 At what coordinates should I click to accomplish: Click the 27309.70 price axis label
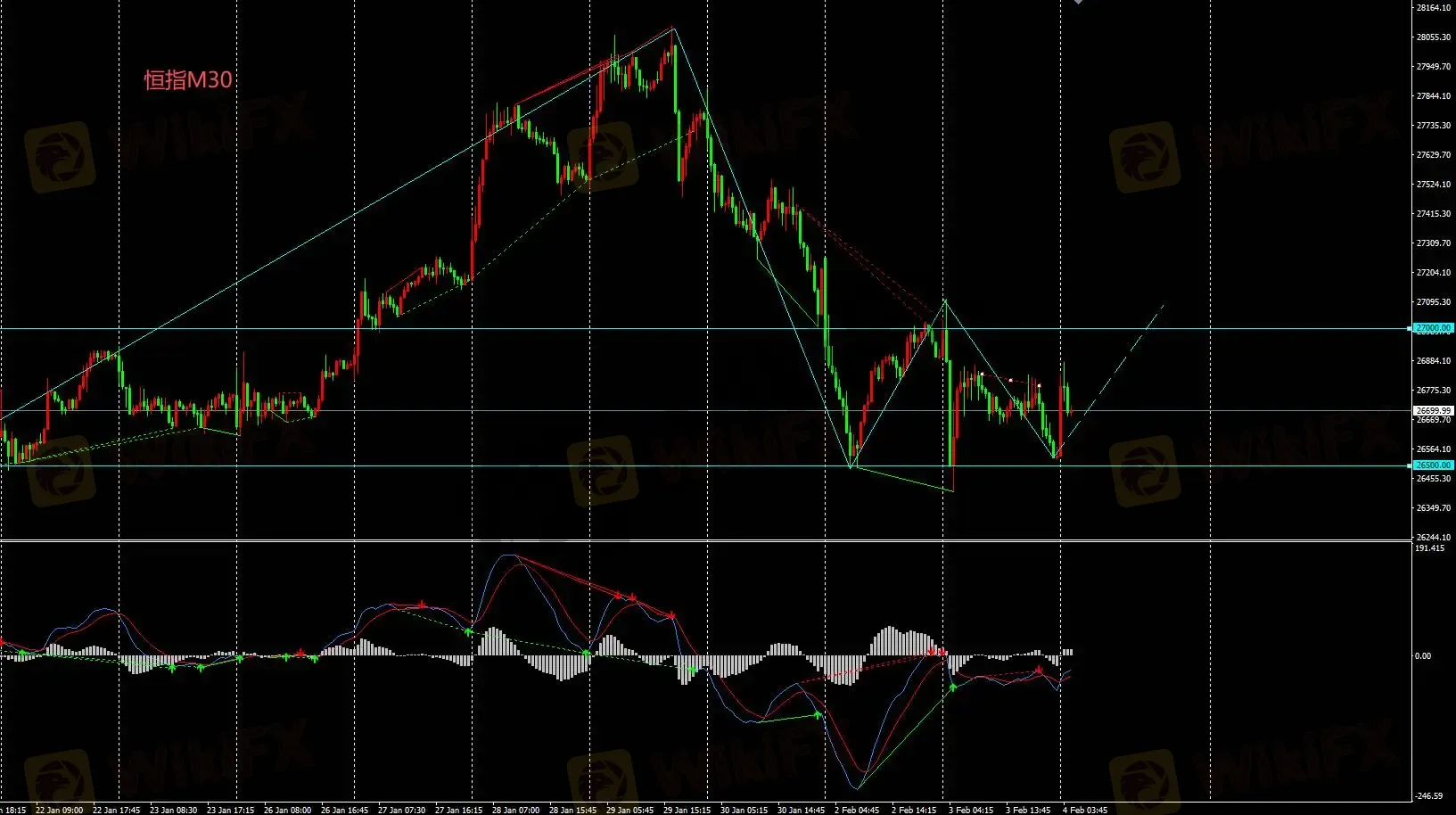(x=1434, y=243)
